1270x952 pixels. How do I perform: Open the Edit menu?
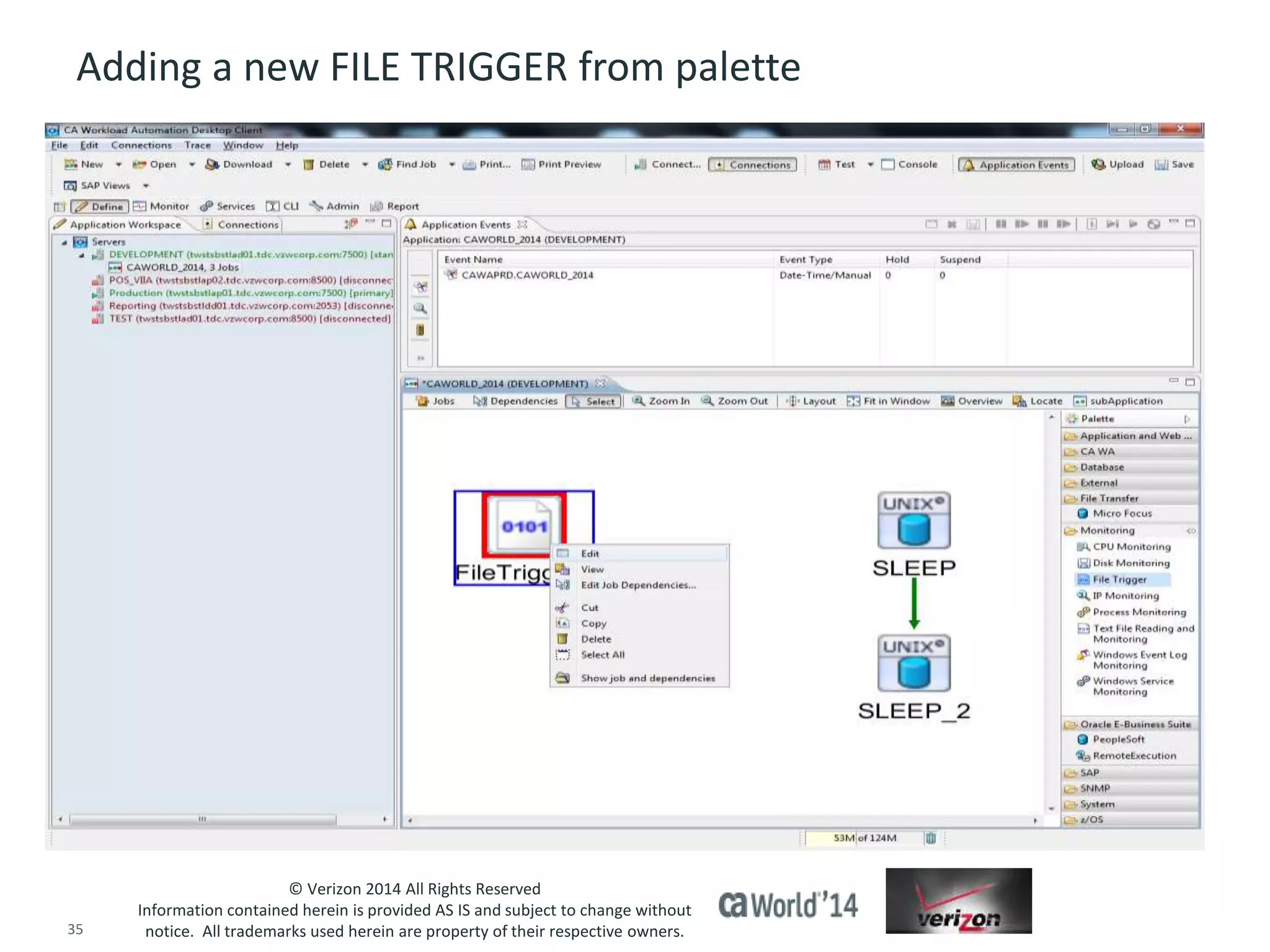click(x=89, y=145)
